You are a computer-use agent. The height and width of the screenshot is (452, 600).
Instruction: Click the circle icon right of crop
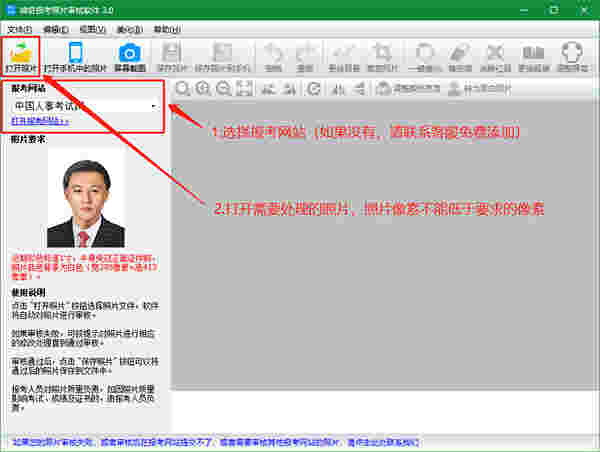click(424, 53)
